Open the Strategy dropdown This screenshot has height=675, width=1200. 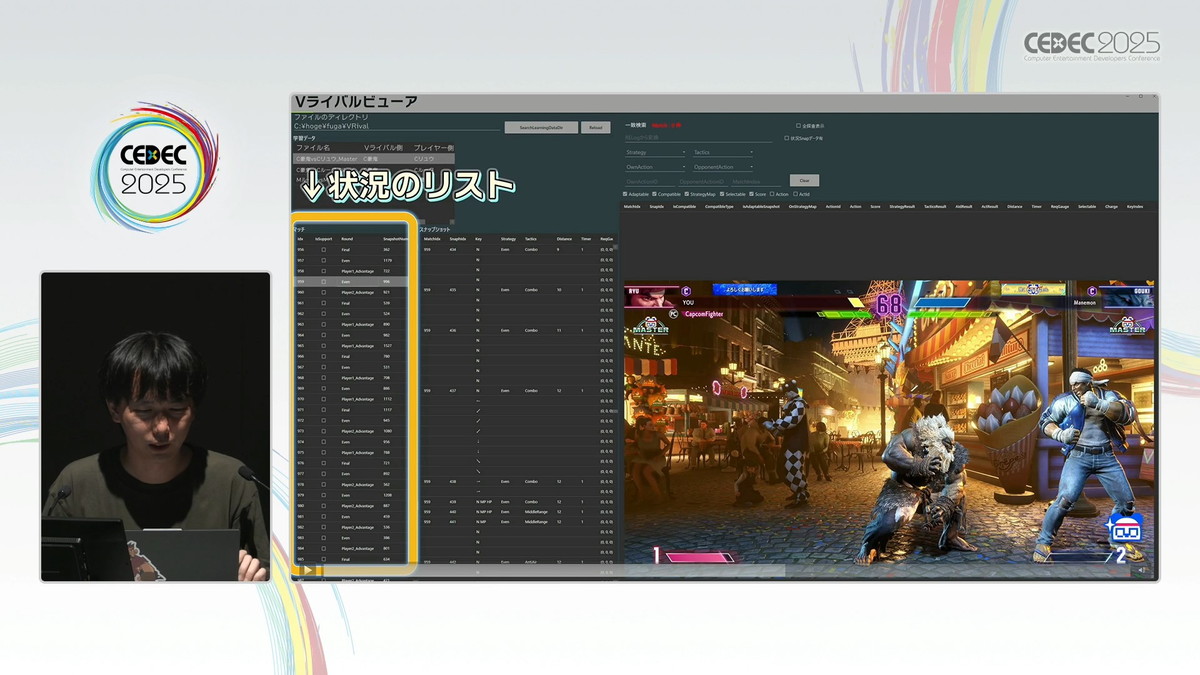[x=656, y=152]
